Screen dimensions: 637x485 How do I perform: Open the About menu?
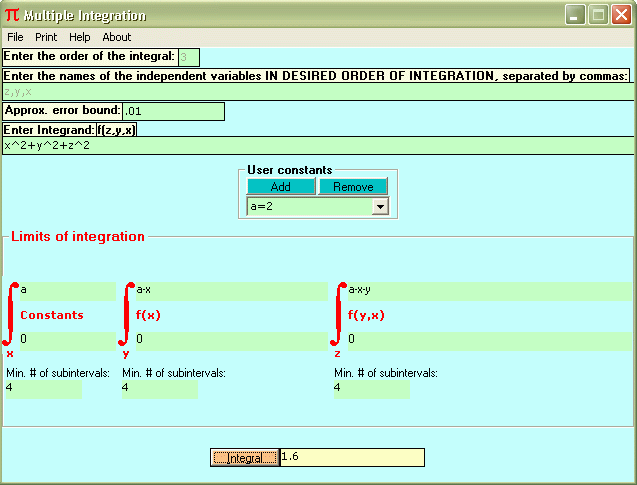tap(117, 37)
